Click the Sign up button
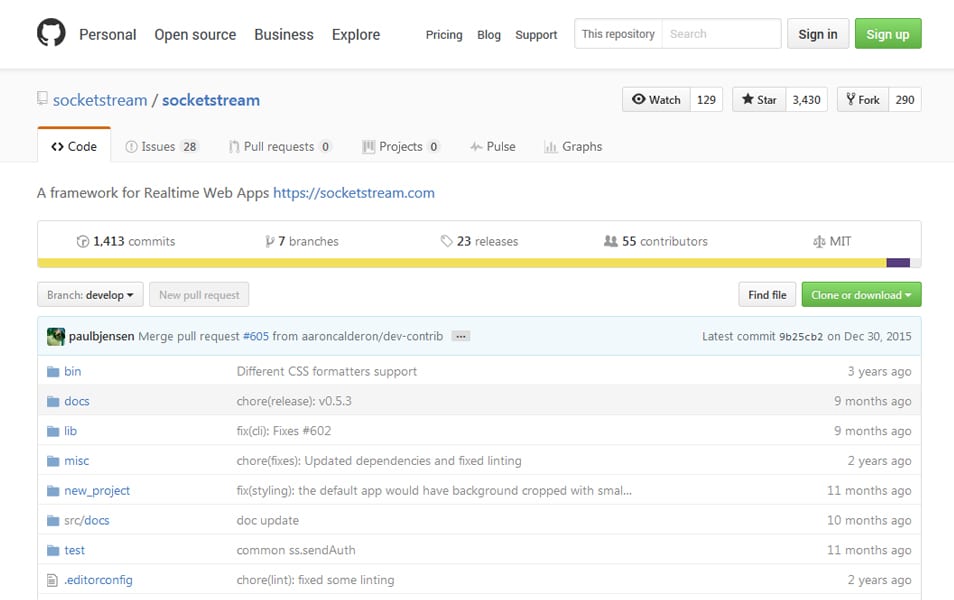The width and height of the screenshot is (954, 600). 888,33
